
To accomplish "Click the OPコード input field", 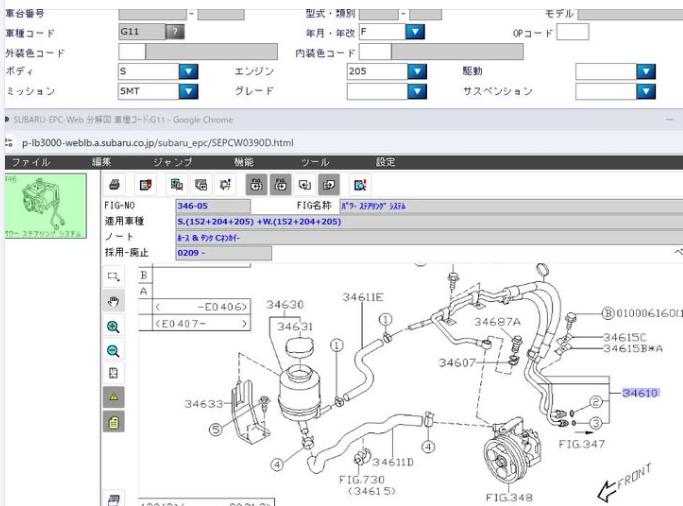I will tap(573, 32).
